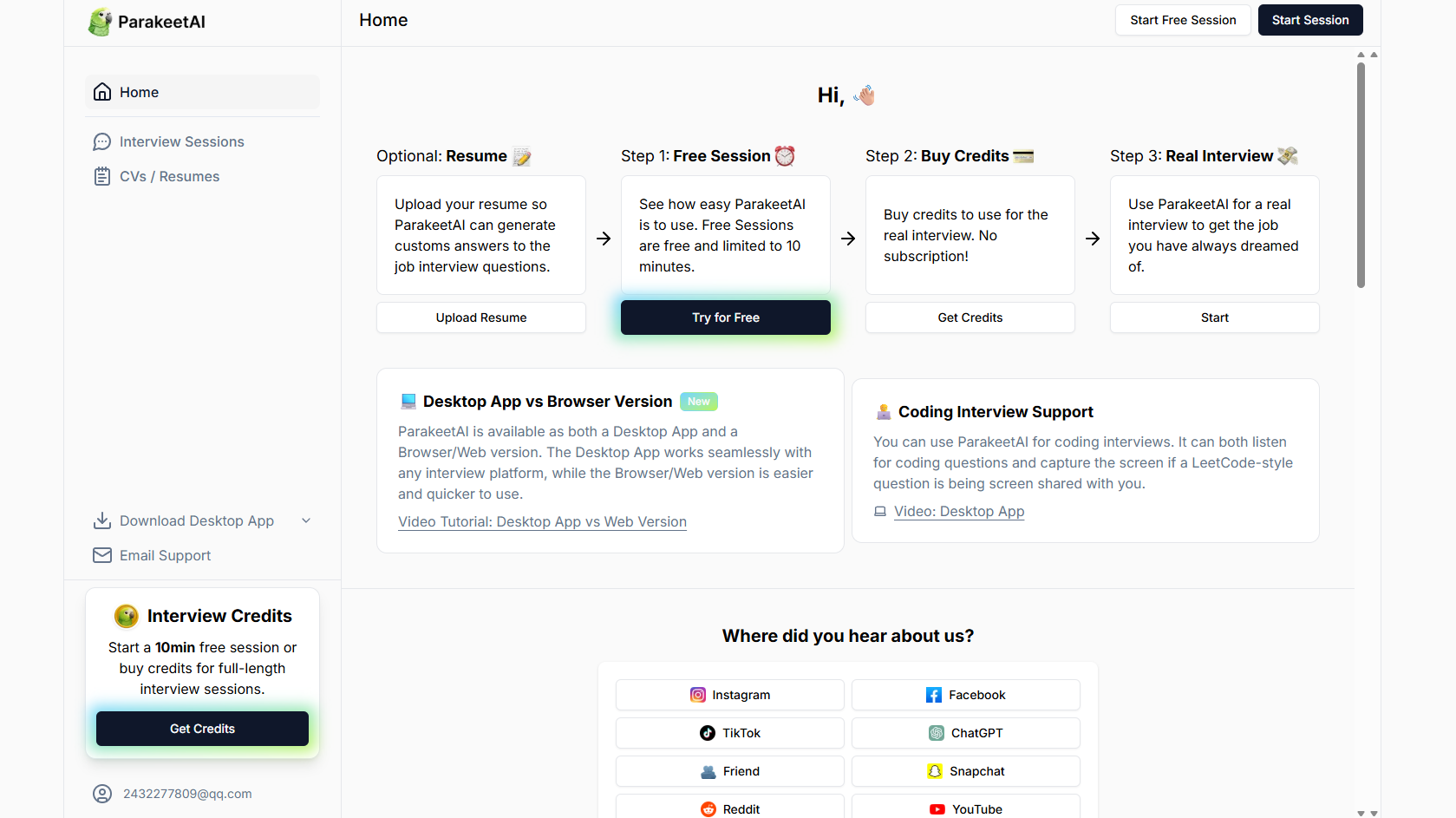The height and width of the screenshot is (818, 1456).
Task: Expand the Download Desktop App chevron
Action: click(x=306, y=520)
